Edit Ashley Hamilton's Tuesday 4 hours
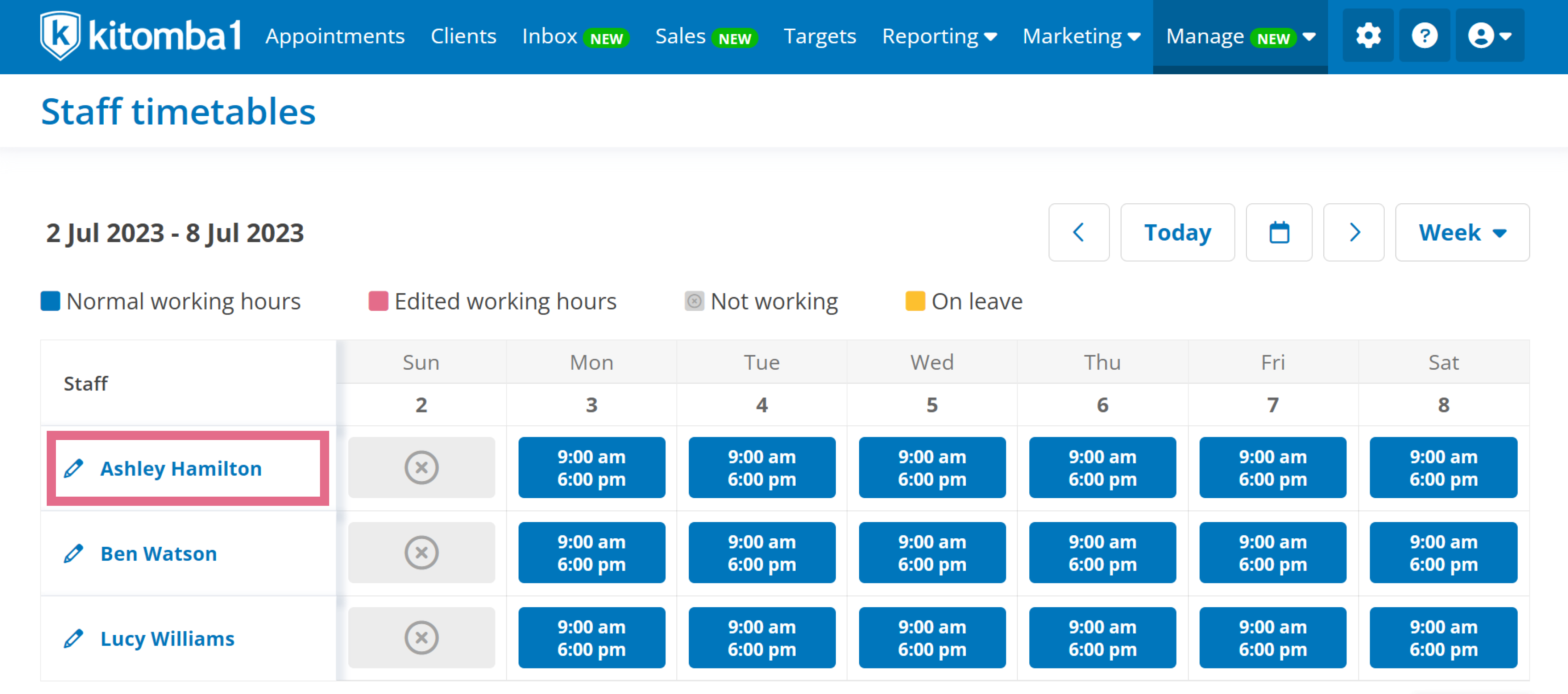This screenshot has width=1568, height=694. click(x=761, y=468)
